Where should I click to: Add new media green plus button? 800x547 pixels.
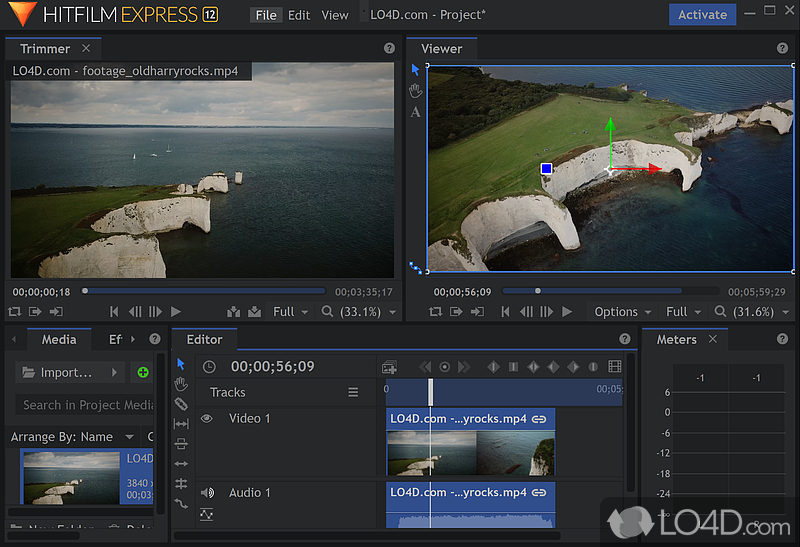pyautogui.click(x=143, y=373)
